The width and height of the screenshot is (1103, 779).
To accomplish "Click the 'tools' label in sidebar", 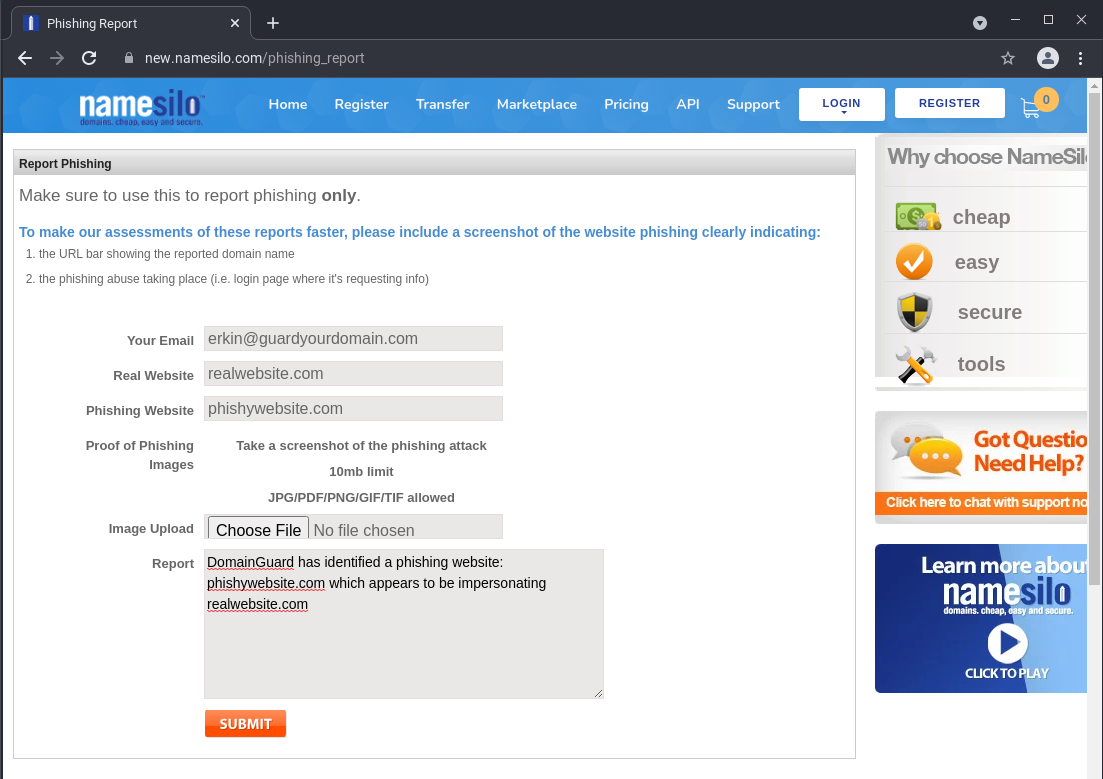I will 981,364.
